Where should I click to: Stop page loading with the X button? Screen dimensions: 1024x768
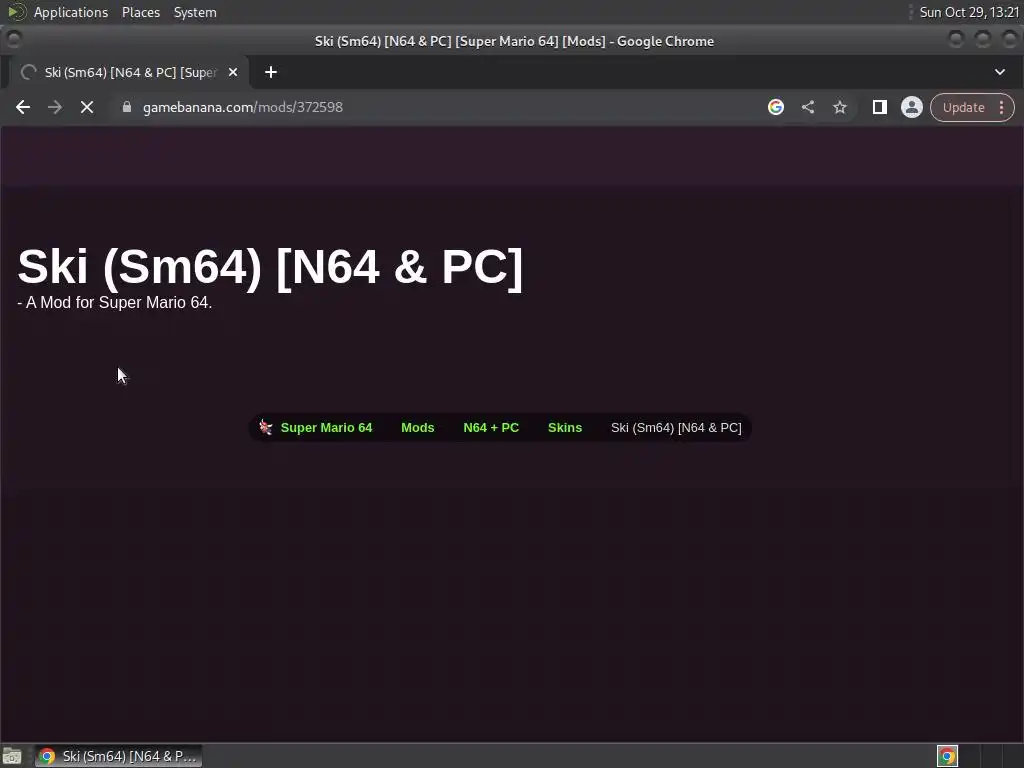tap(87, 107)
